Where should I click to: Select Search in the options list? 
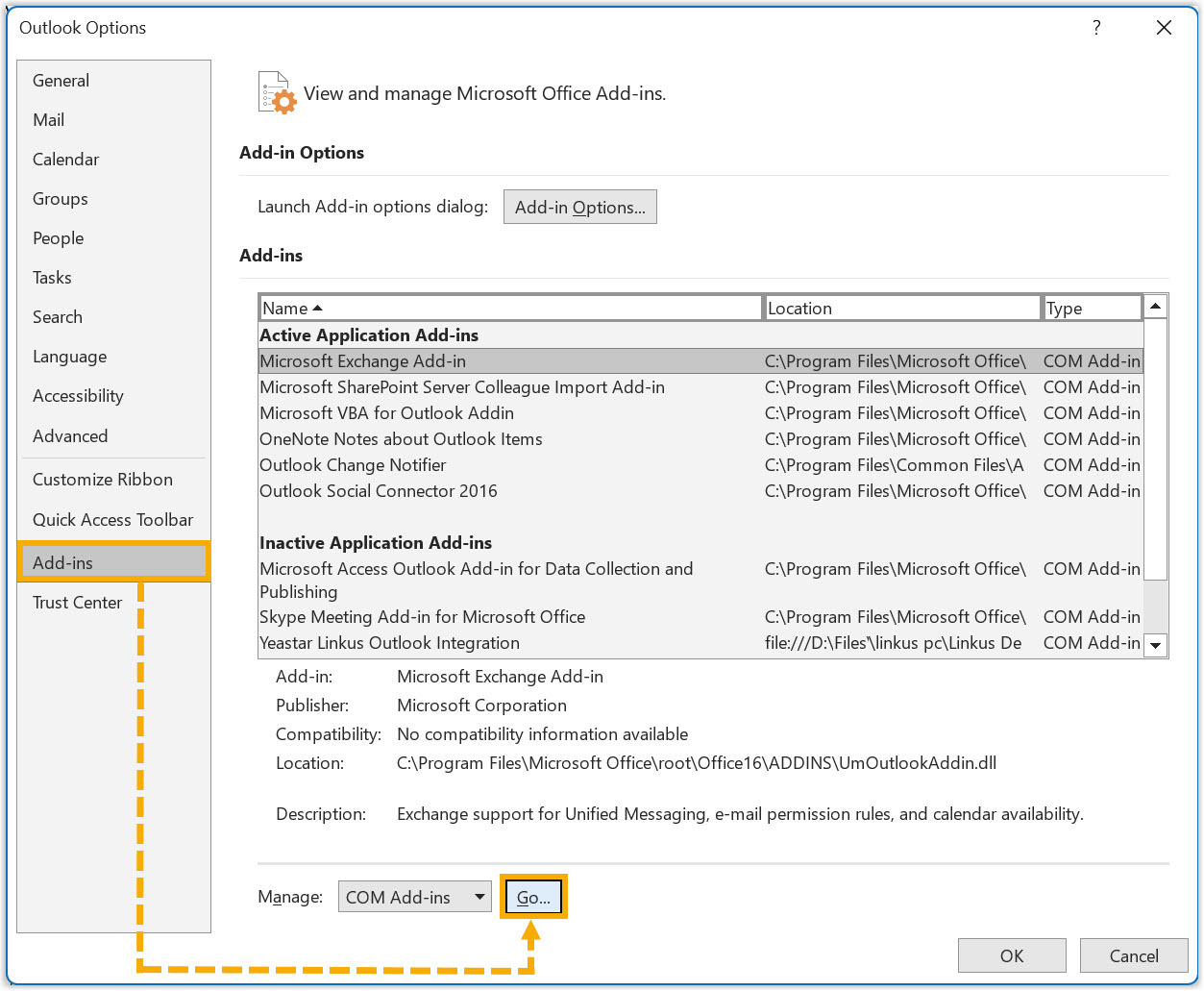(113, 317)
